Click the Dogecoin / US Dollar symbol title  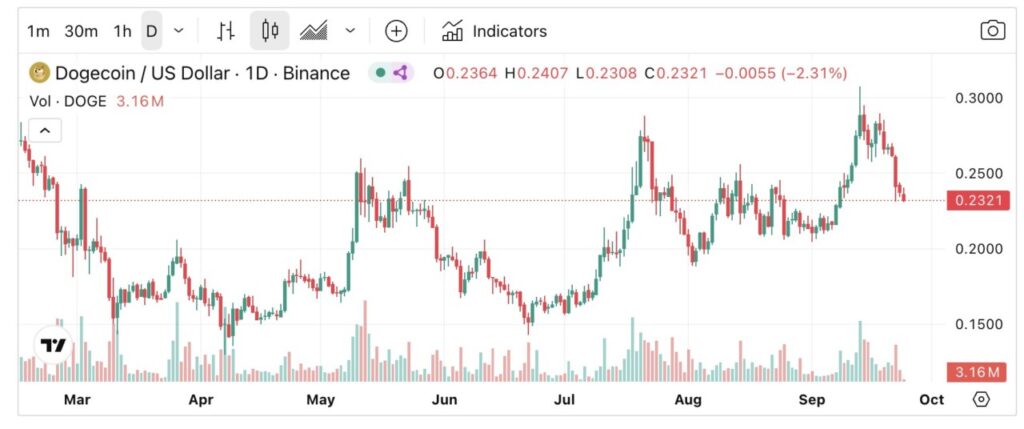(202, 73)
